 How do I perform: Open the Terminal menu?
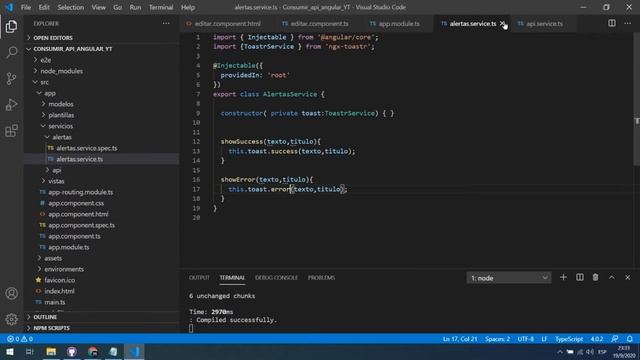161,7
